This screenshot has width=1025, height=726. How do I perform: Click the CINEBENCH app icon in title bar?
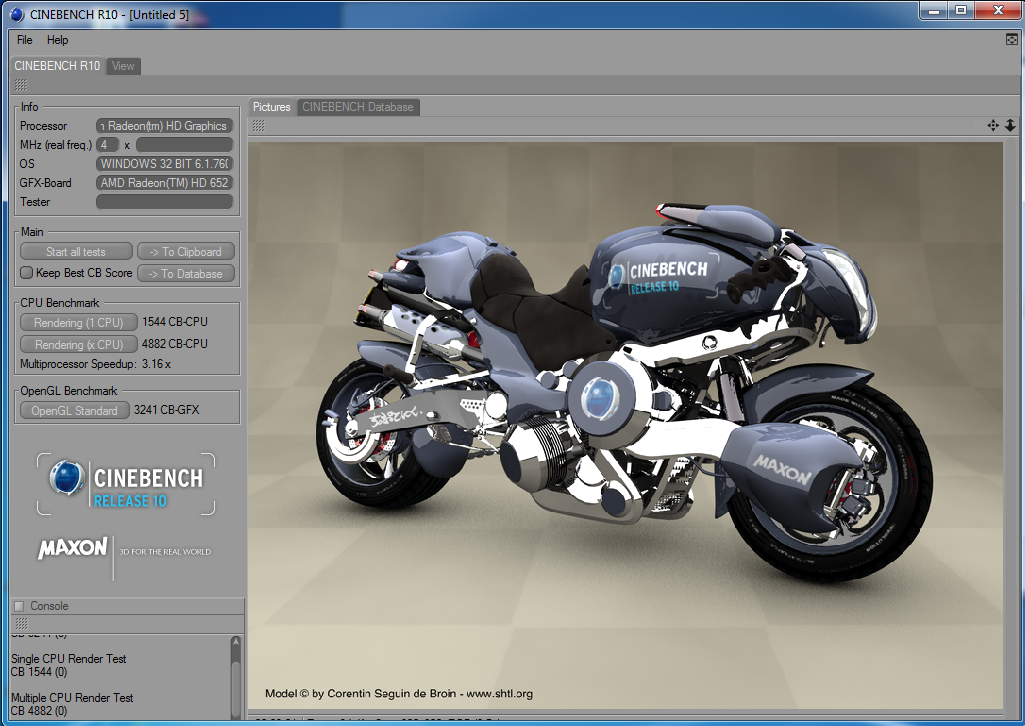click(16, 14)
